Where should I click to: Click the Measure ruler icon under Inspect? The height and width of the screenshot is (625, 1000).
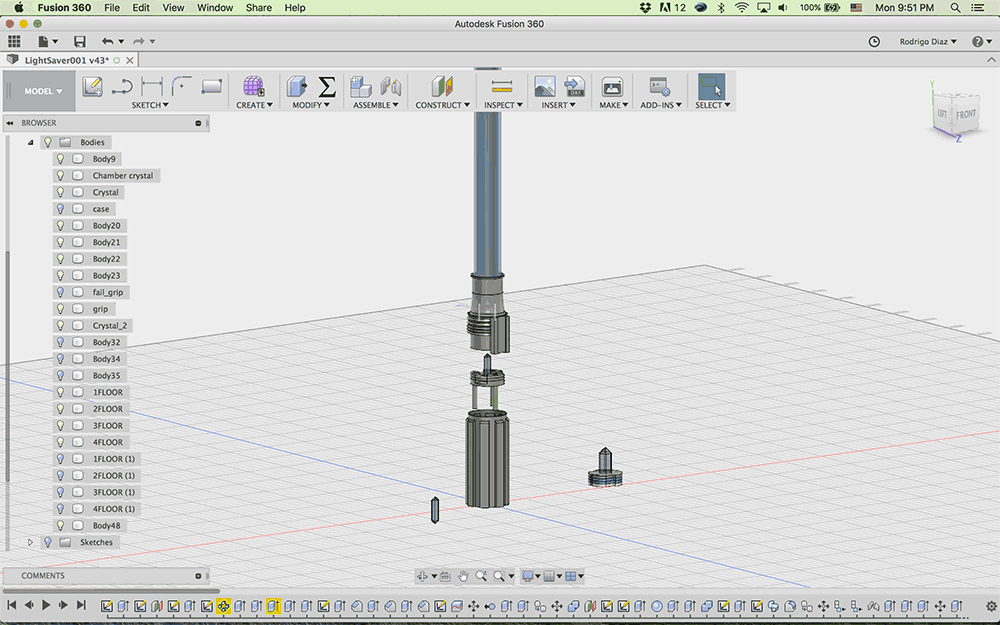pos(502,86)
